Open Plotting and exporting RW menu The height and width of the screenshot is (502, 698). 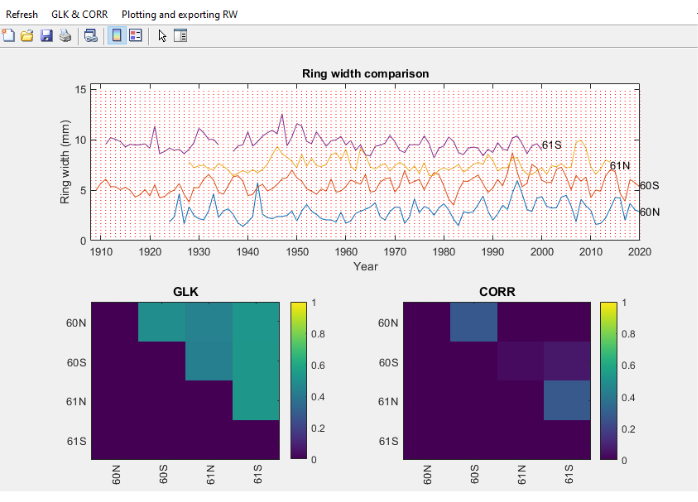pyautogui.click(x=179, y=14)
